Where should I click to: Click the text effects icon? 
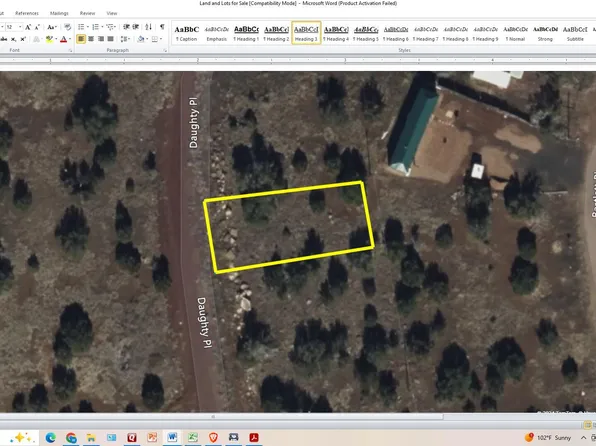coord(37,39)
